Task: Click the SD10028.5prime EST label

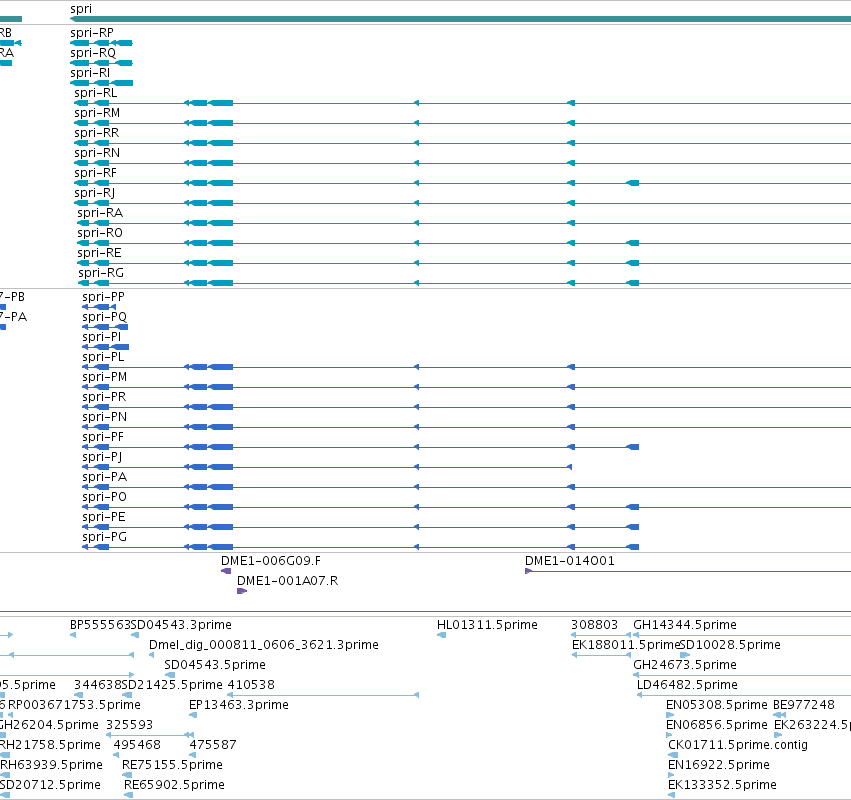Action: point(731,645)
